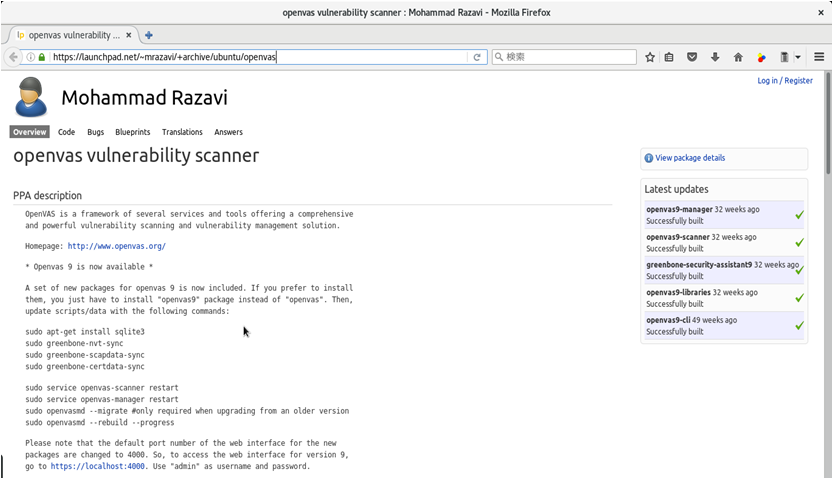
Task: Go to Firefox home page icon
Action: click(x=738, y=57)
